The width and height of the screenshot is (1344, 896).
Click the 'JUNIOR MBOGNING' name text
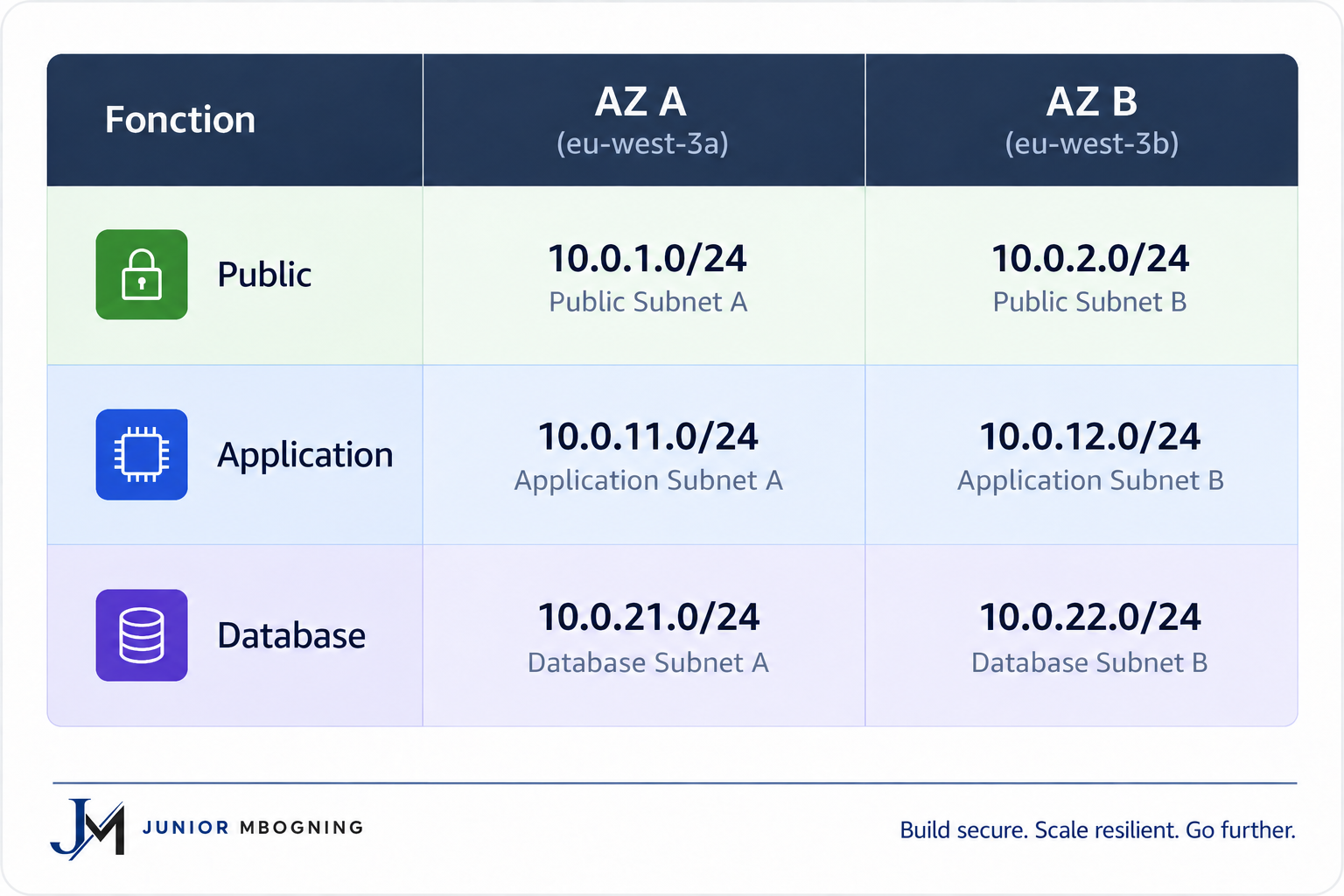coord(253,828)
